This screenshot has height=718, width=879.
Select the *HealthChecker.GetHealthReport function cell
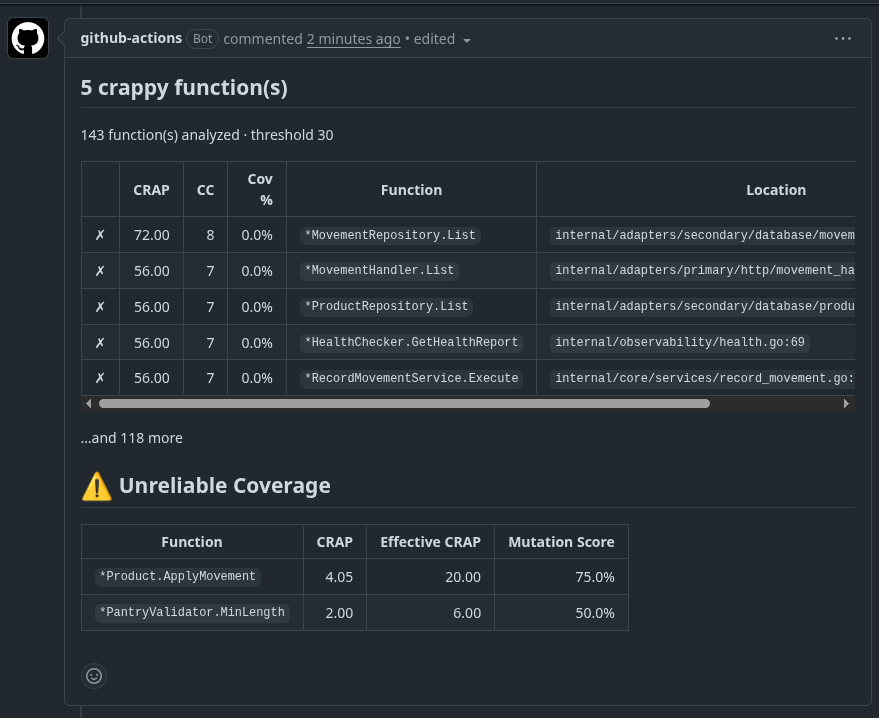coord(411,342)
